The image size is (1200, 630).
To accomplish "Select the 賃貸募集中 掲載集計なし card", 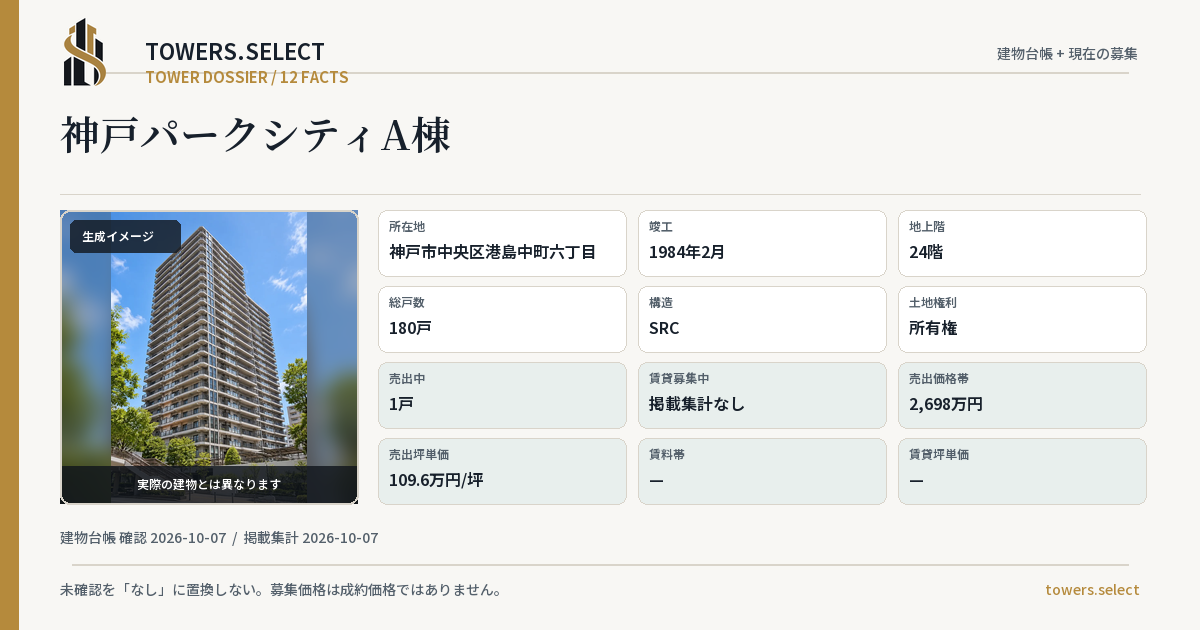I will click(762, 395).
